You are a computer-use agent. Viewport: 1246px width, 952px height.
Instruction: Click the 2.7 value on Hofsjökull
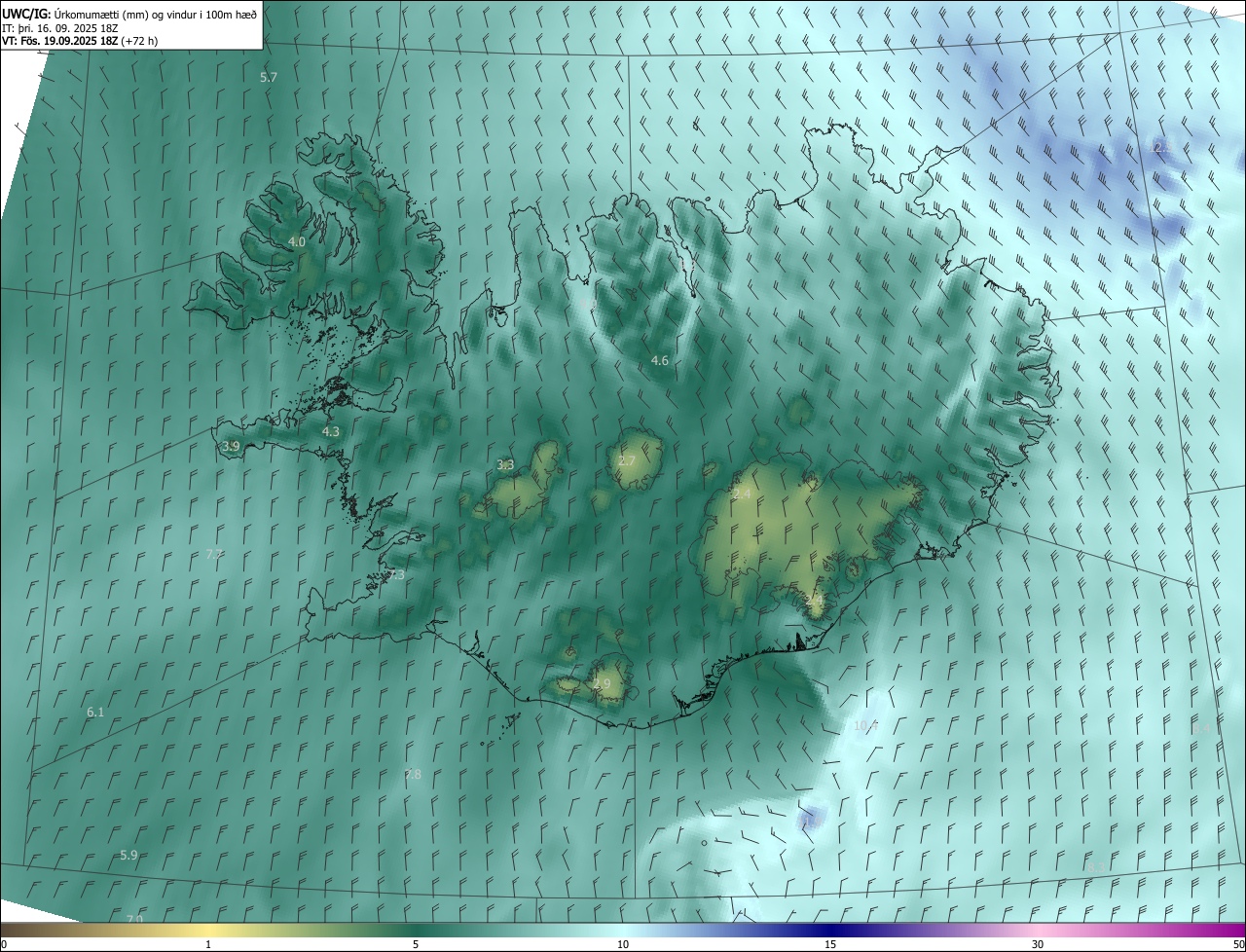click(x=626, y=460)
